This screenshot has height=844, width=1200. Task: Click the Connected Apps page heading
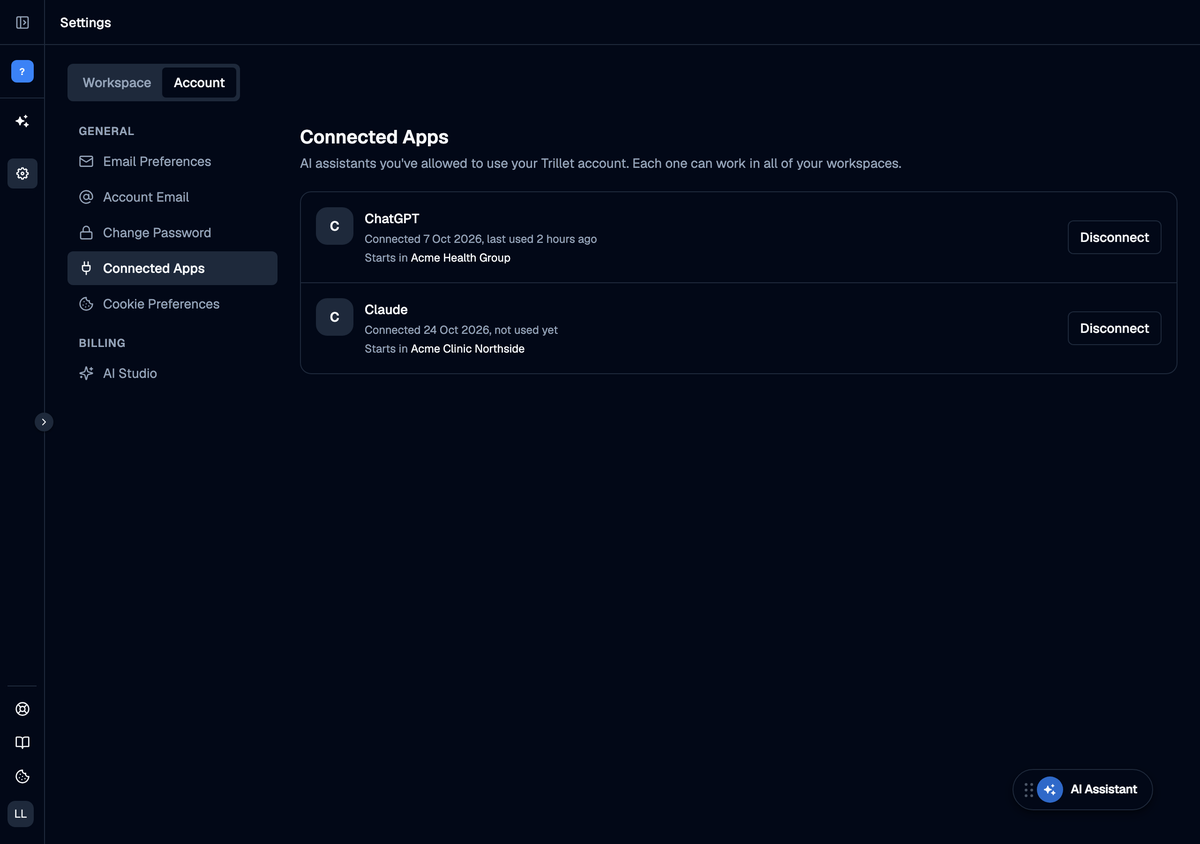coord(374,137)
